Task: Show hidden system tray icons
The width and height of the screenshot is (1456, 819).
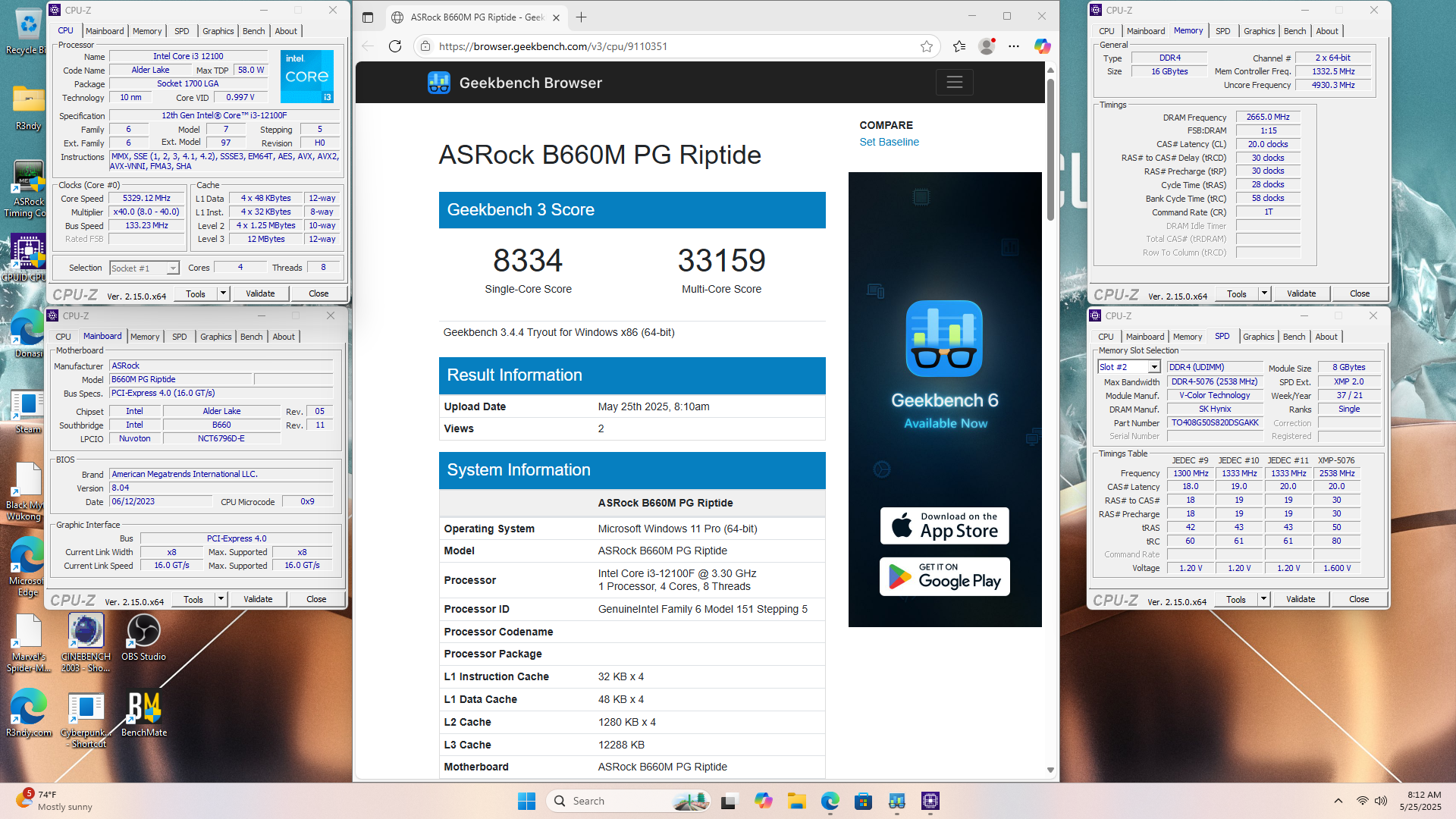Action: 1338,801
